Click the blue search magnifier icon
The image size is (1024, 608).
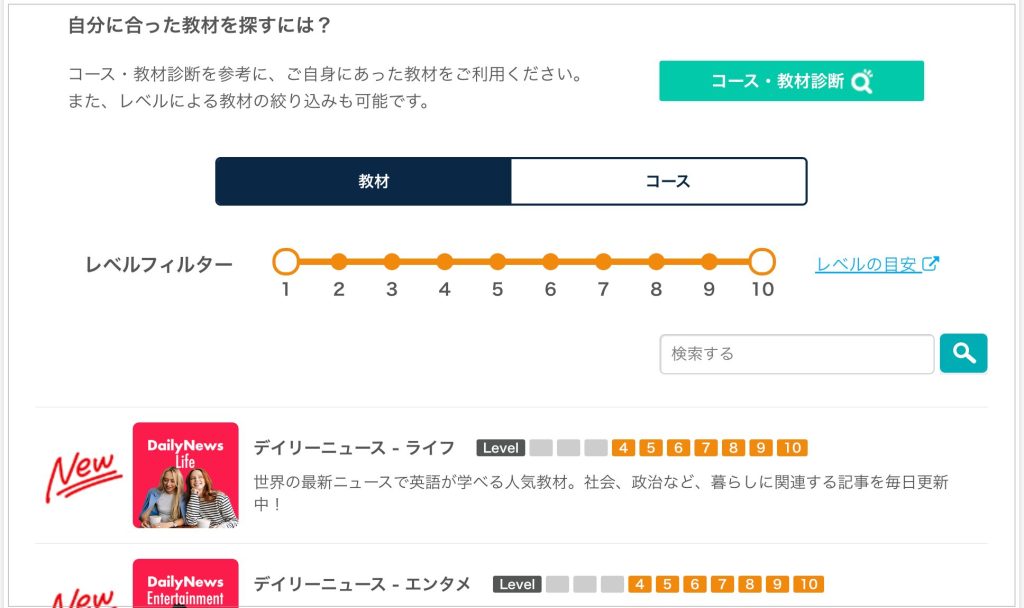(x=963, y=352)
